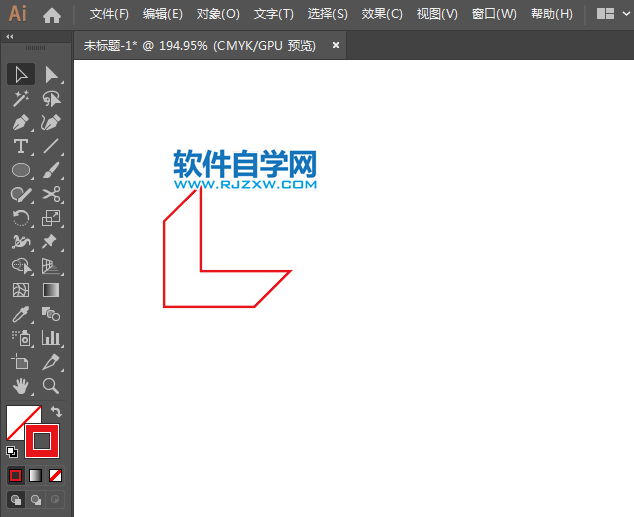Select the Mesh tool

[x=21, y=290]
